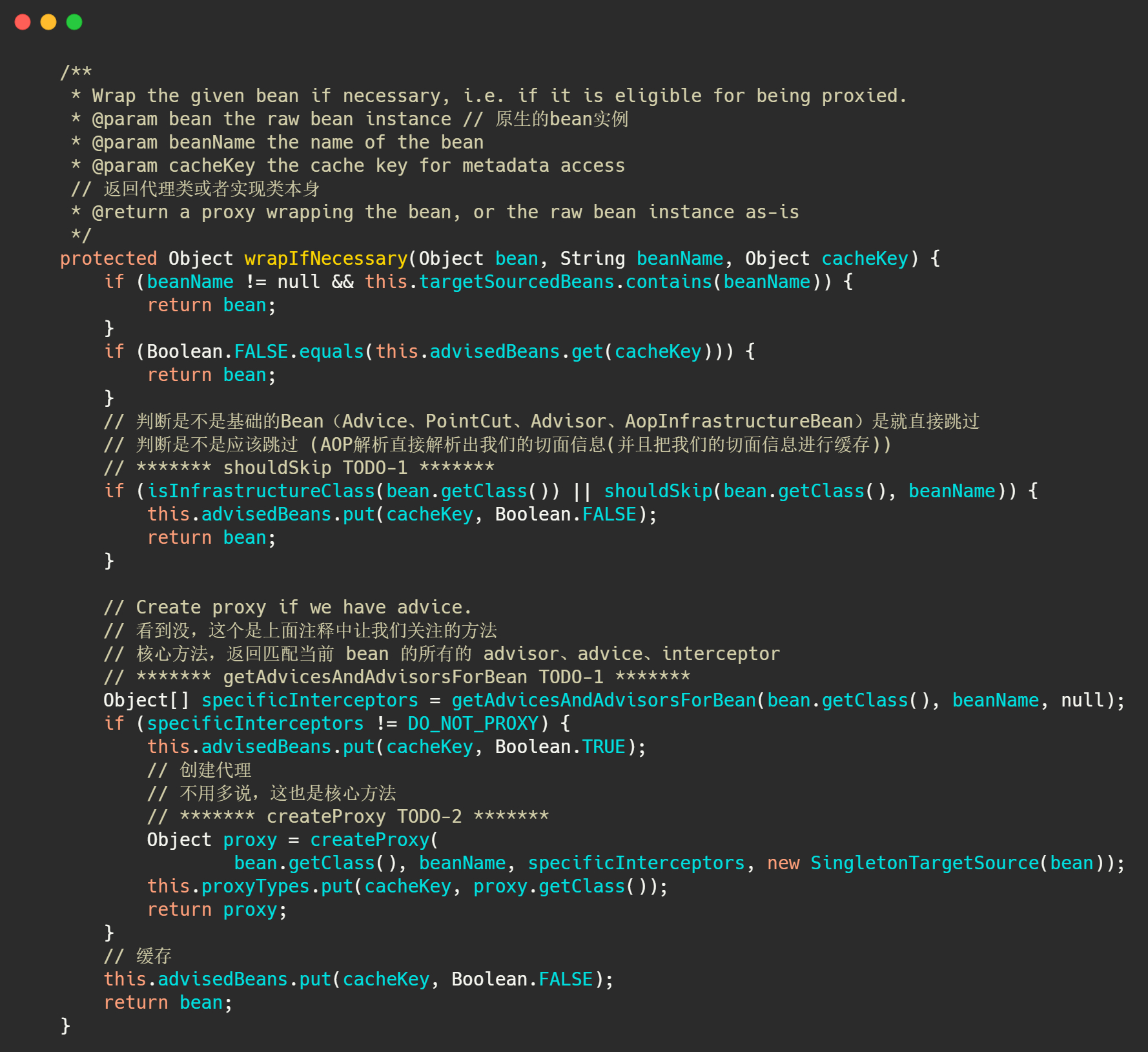Viewport: 1148px width, 1052px height.
Task: Click 'get' in advisedBeans.get(cacheKey)
Action: (x=587, y=351)
